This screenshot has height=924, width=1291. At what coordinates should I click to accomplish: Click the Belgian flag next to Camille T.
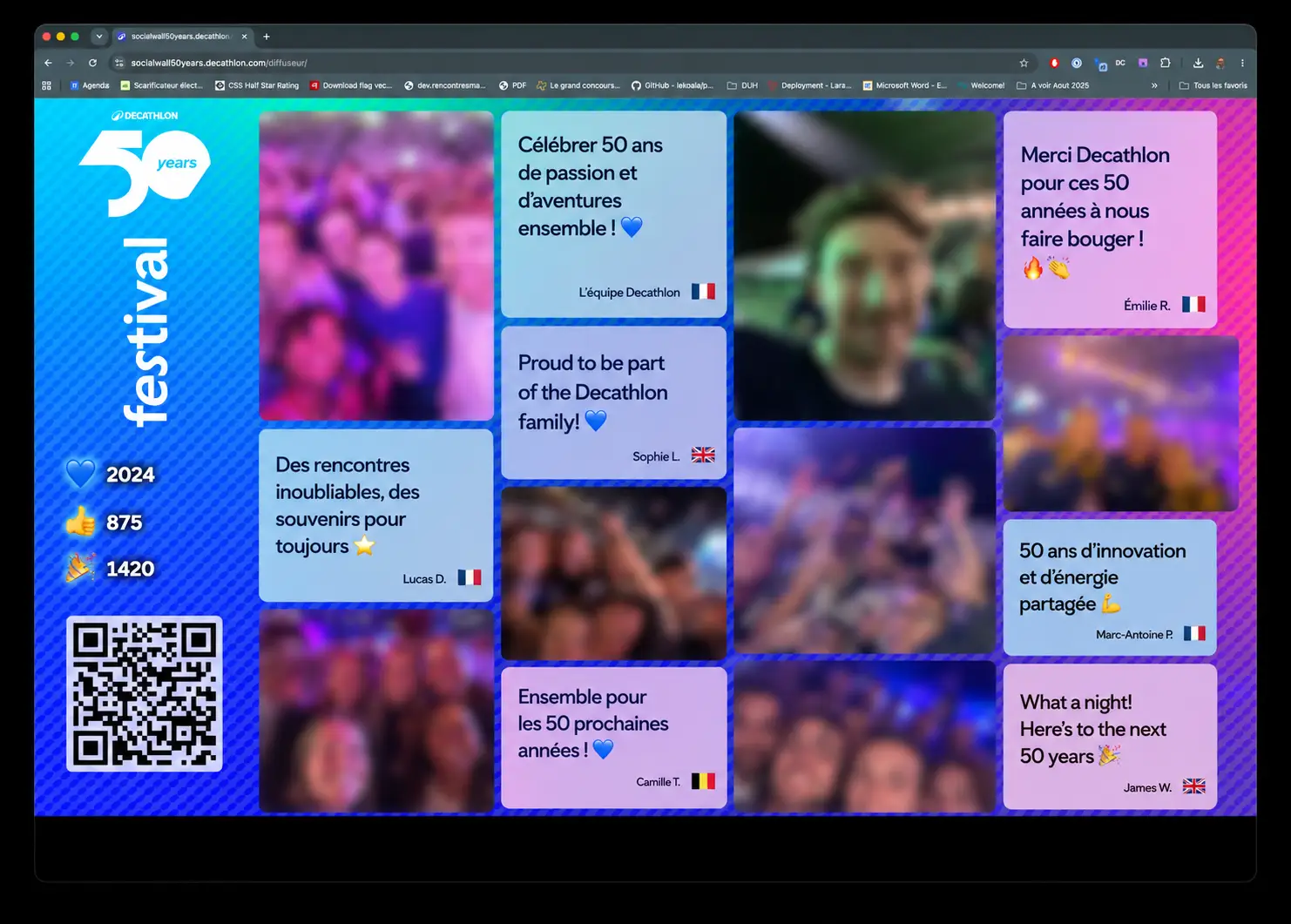point(703,781)
